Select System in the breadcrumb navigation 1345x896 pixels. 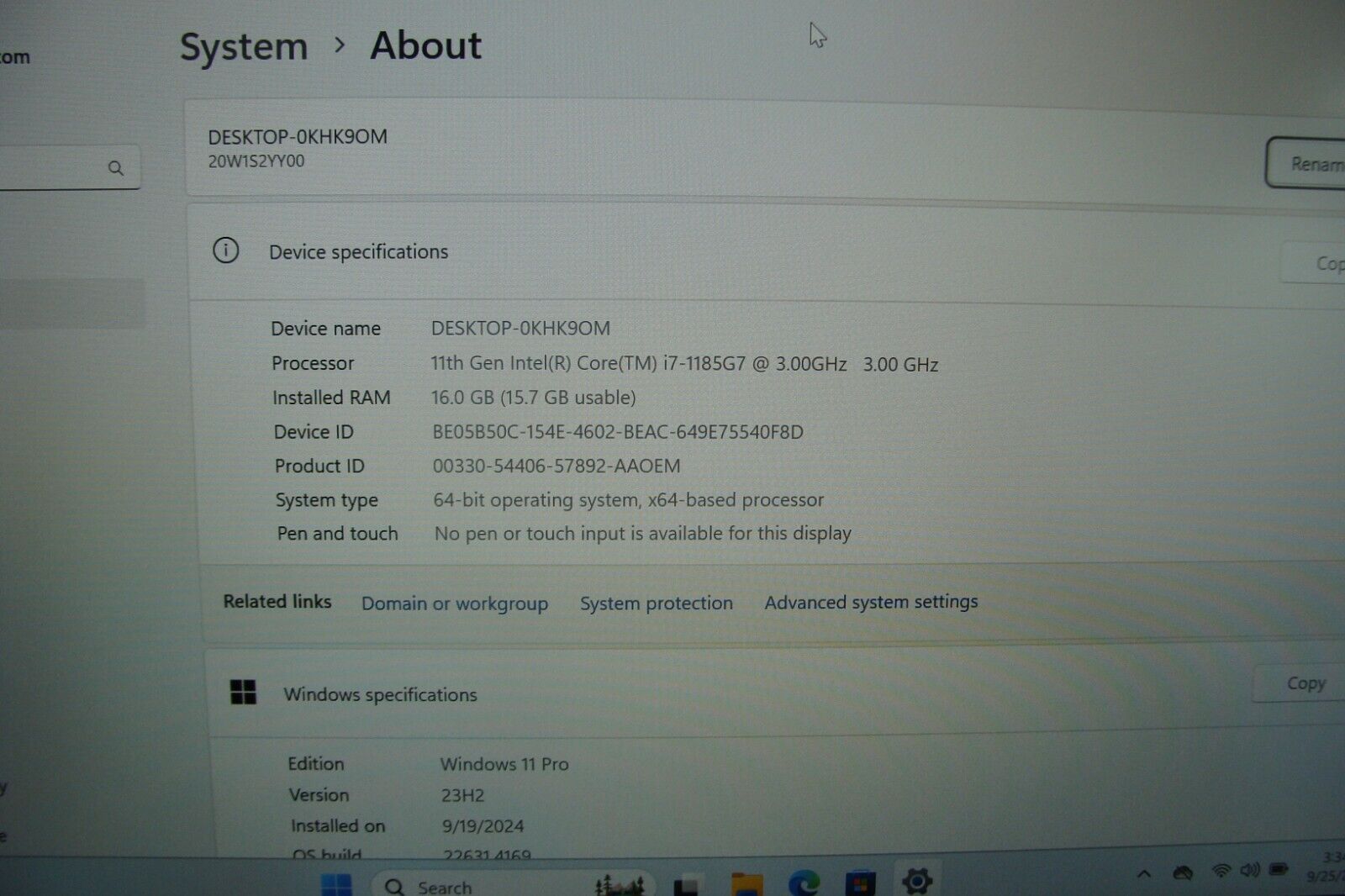click(x=243, y=46)
